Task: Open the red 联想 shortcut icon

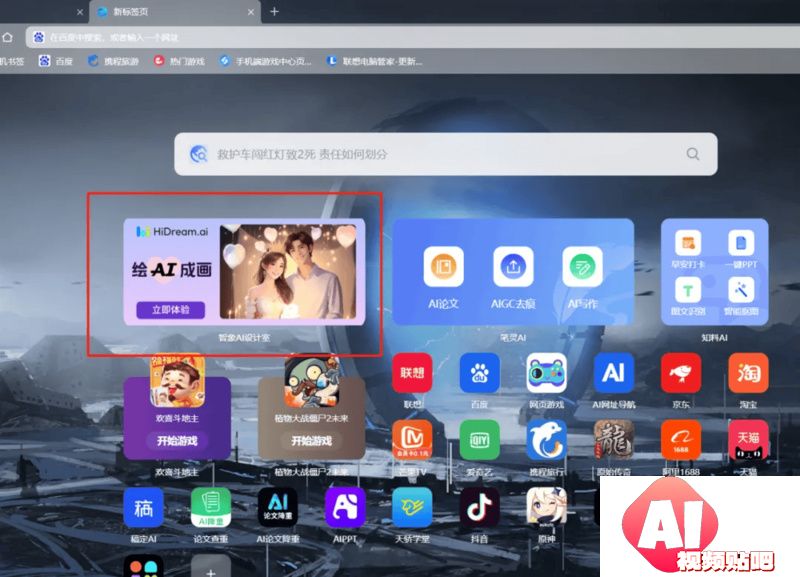Action: click(412, 373)
